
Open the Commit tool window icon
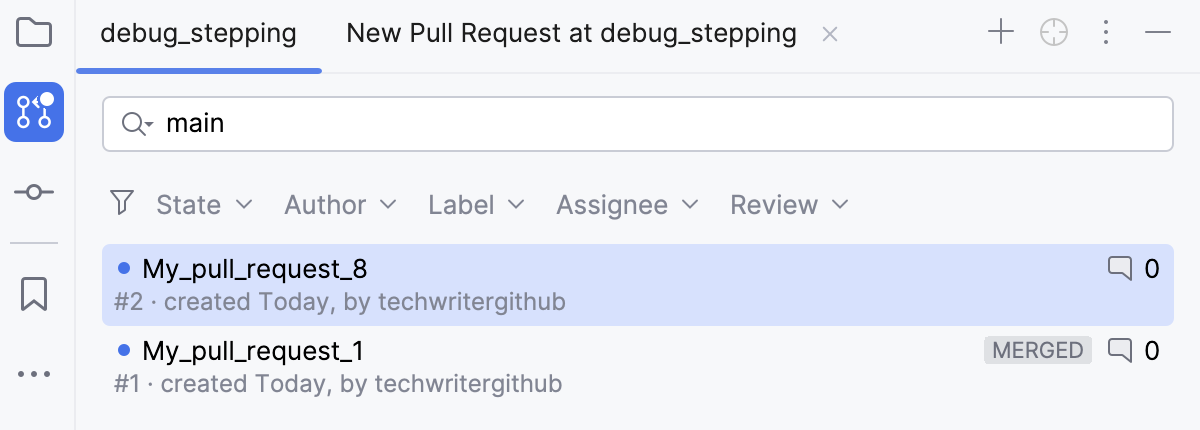34,192
